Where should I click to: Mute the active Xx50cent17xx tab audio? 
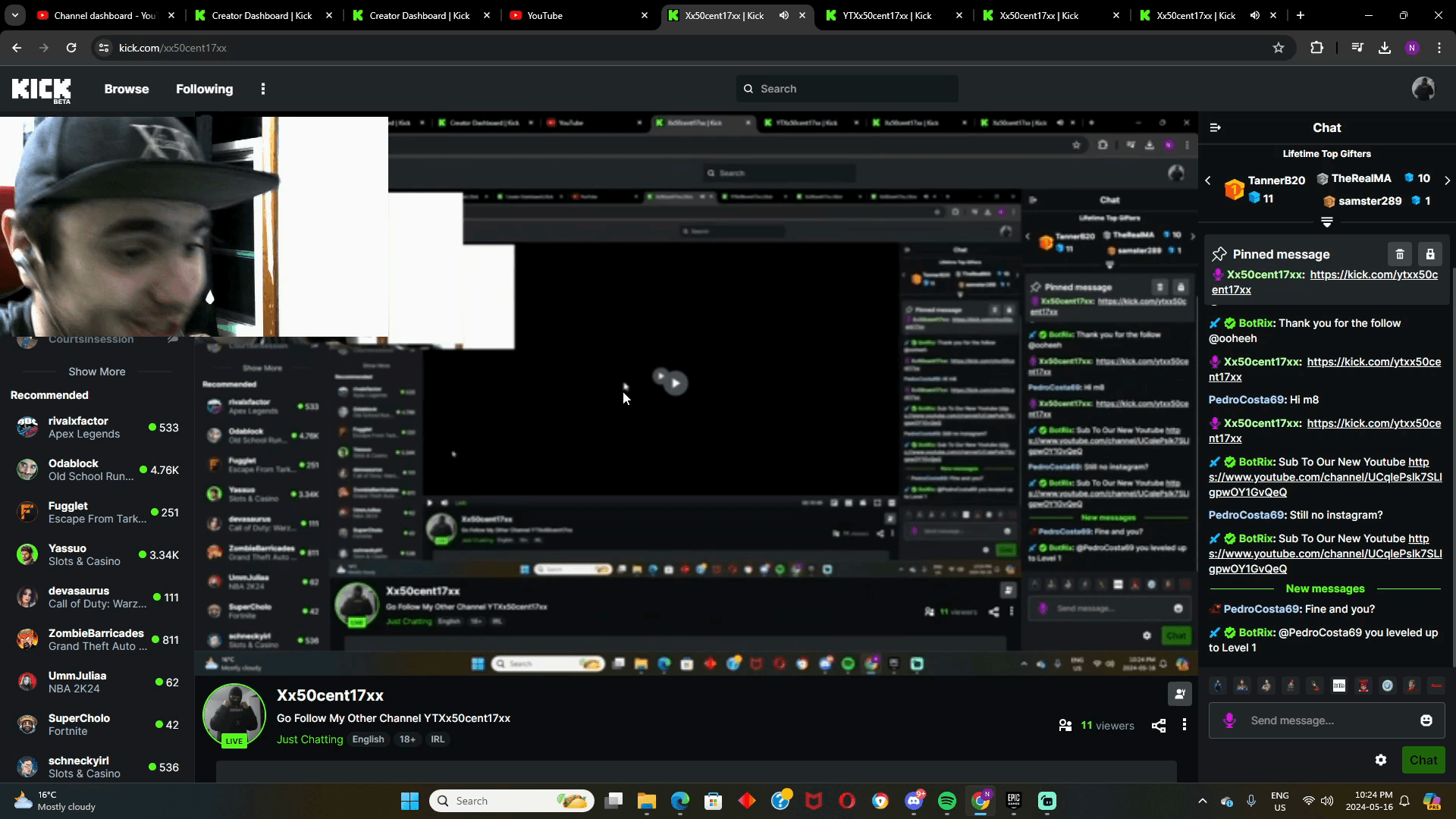(x=784, y=15)
